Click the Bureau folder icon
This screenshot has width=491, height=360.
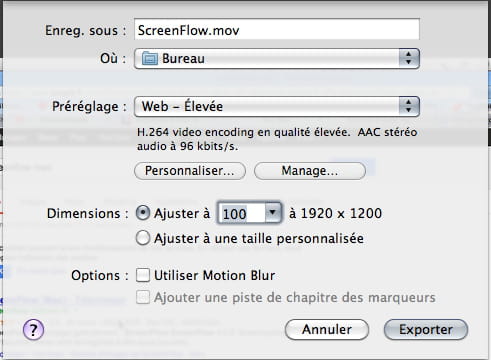pos(150,59)
